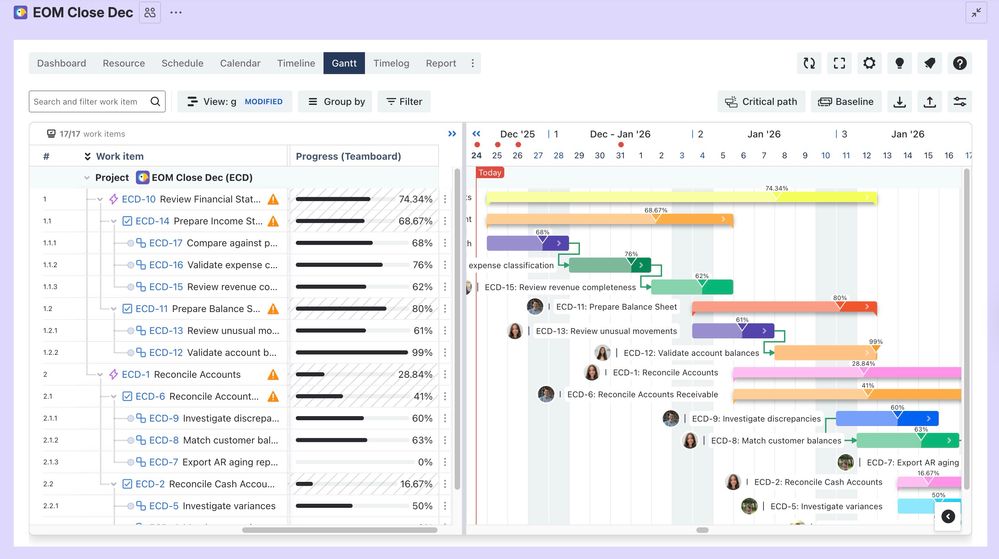
Task: Click the table horizontal scrollbar
Action: pyautogui.click(x=340, y=530)
